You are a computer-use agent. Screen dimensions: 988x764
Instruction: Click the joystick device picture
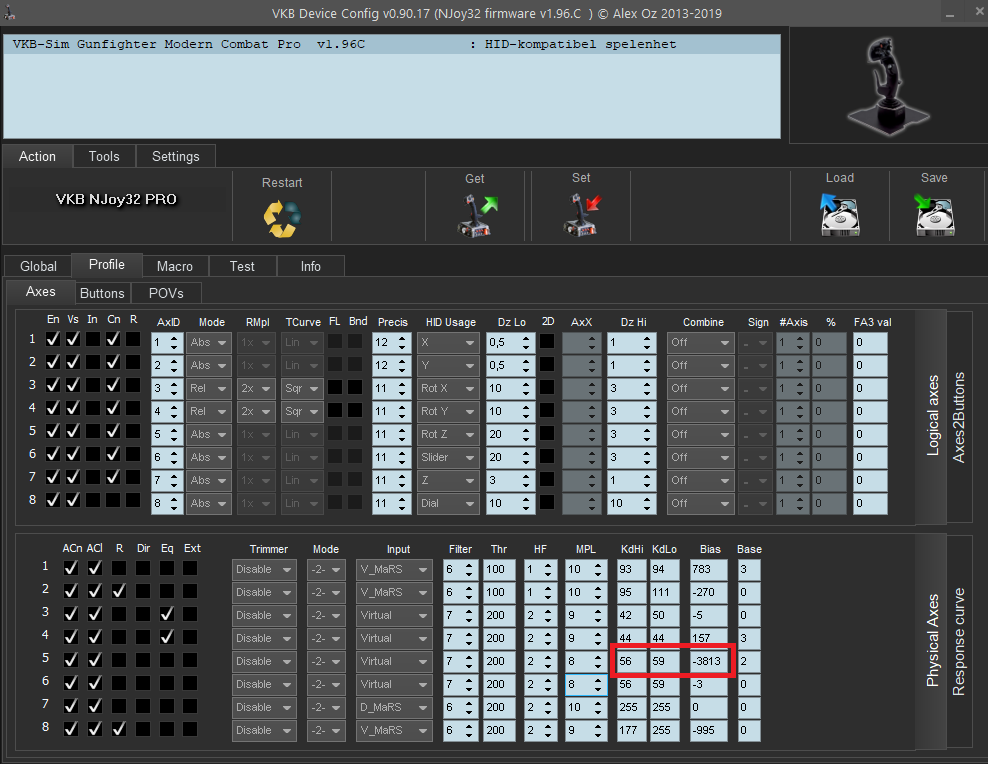point(888,86)
